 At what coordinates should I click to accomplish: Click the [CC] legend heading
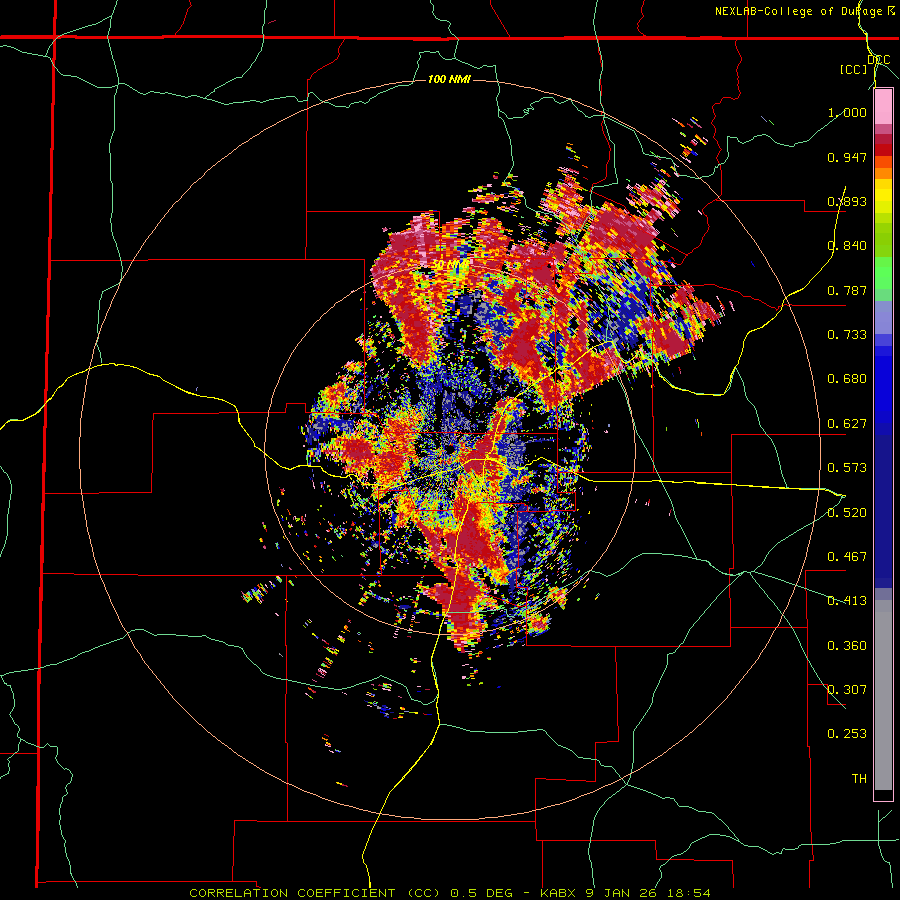point(854,69)
